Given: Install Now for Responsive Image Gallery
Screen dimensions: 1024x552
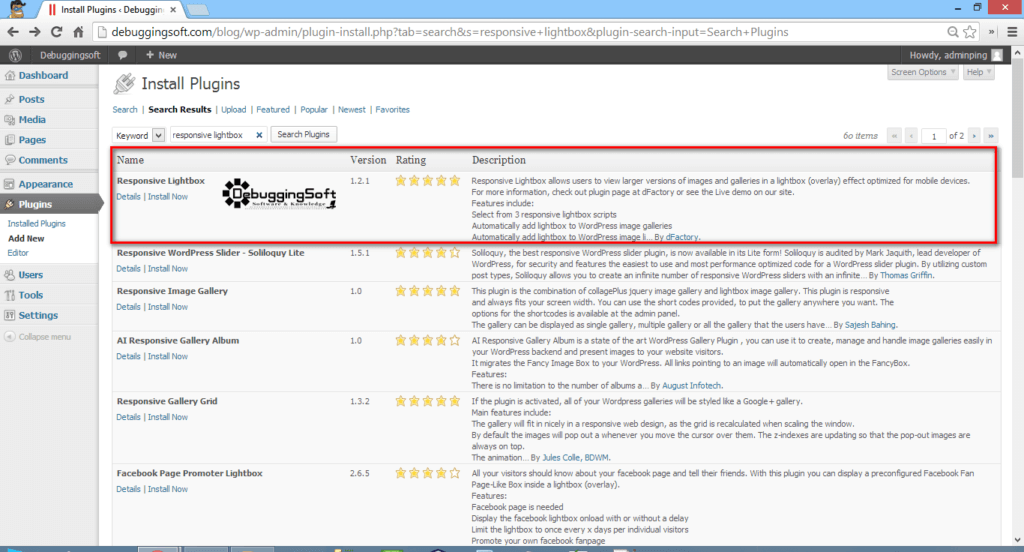Looking at the screenshot, I should (168, 307).
